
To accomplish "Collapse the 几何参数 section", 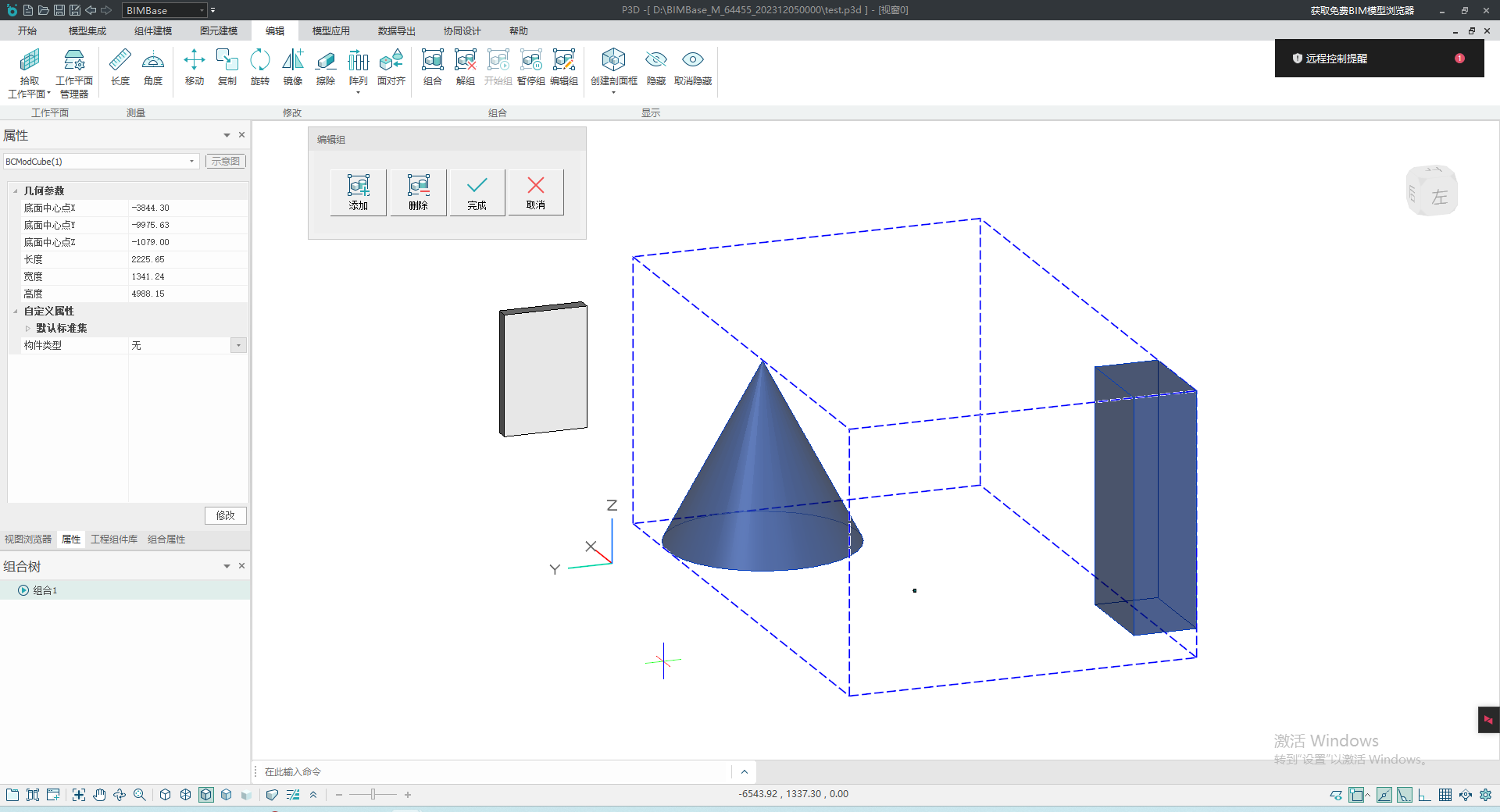I will coord(16,191).
